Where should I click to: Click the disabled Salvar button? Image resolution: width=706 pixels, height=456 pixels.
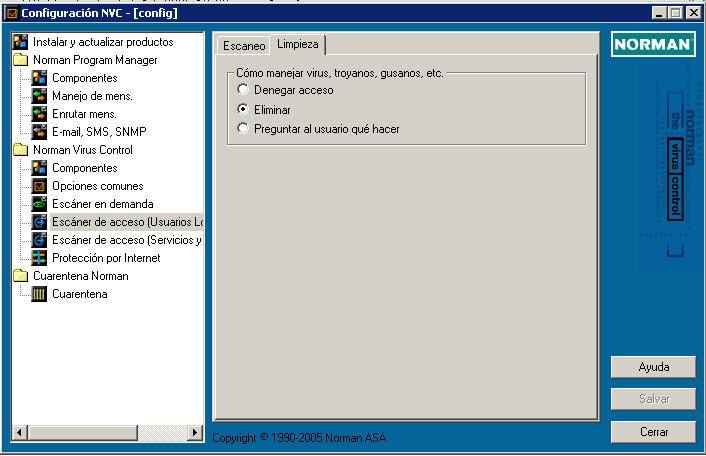click(653, 399)
